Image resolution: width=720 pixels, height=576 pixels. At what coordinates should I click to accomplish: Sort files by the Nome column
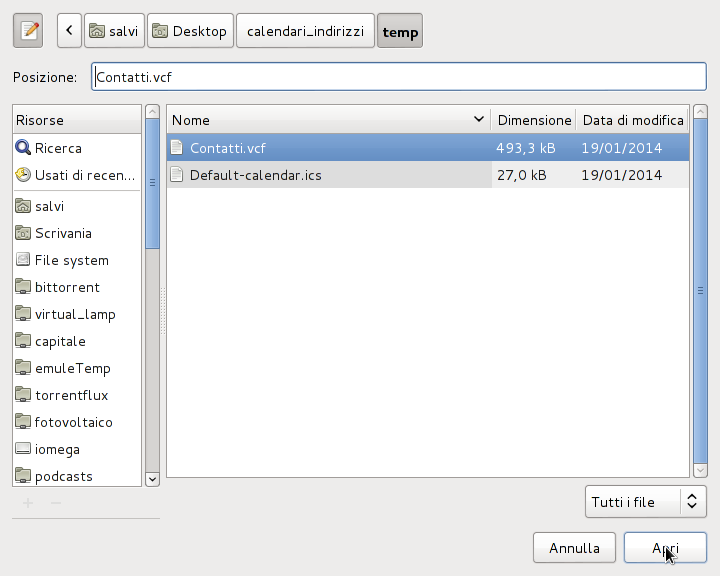pyautogui.click(x=329, y=120)
